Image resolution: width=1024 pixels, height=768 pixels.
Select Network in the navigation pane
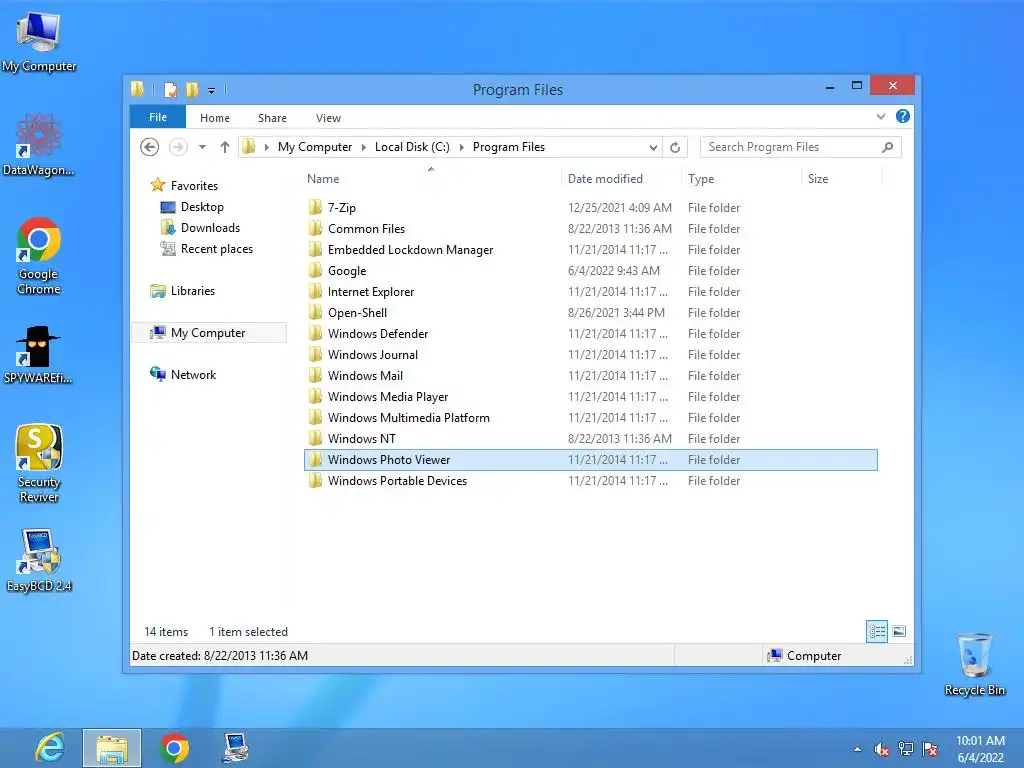(184, 375)
